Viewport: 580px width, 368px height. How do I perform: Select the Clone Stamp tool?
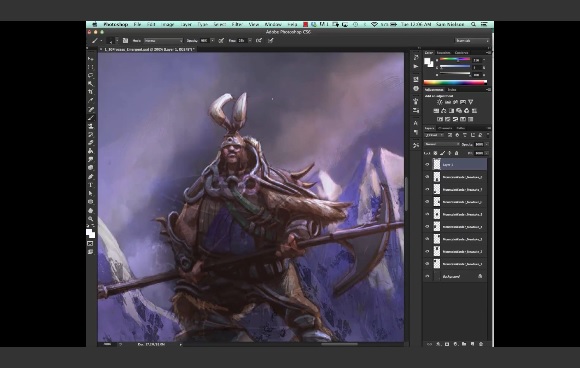[x=90, y=126]
